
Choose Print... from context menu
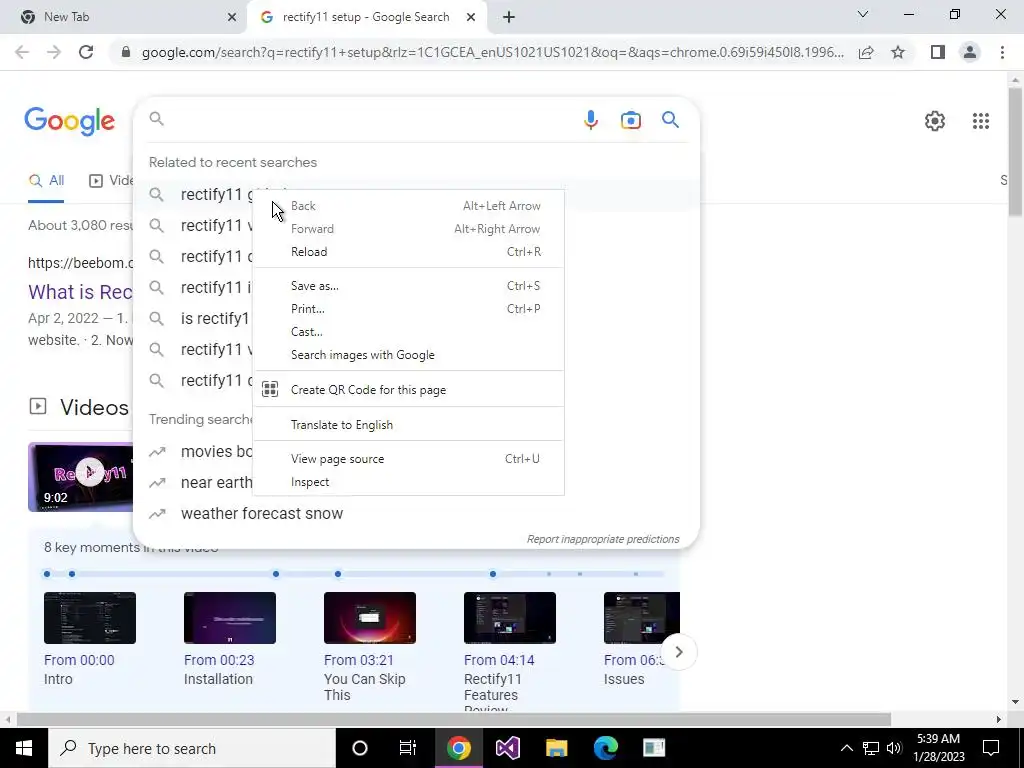point(408,309)
